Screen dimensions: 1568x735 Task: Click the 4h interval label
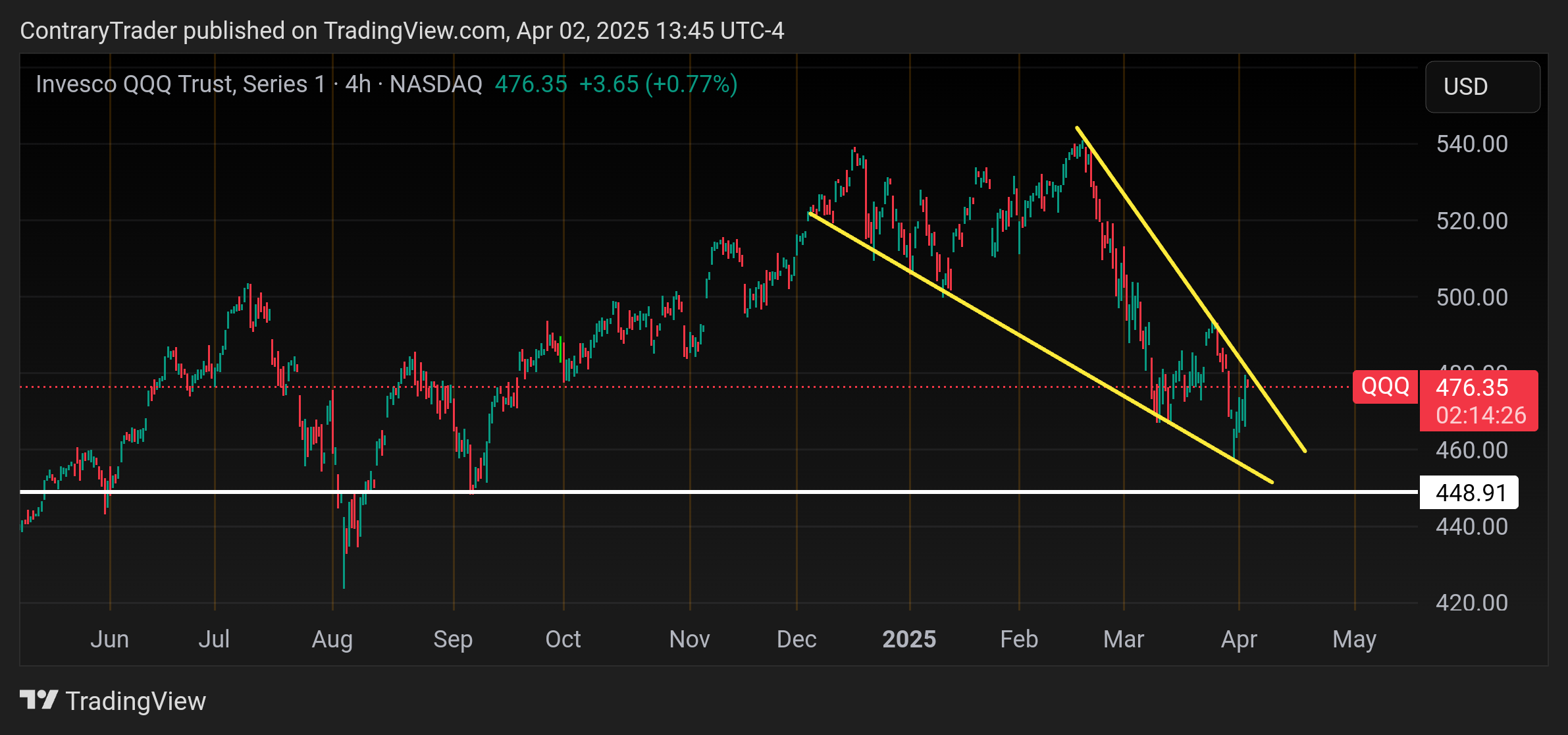[x=358, y=84]
